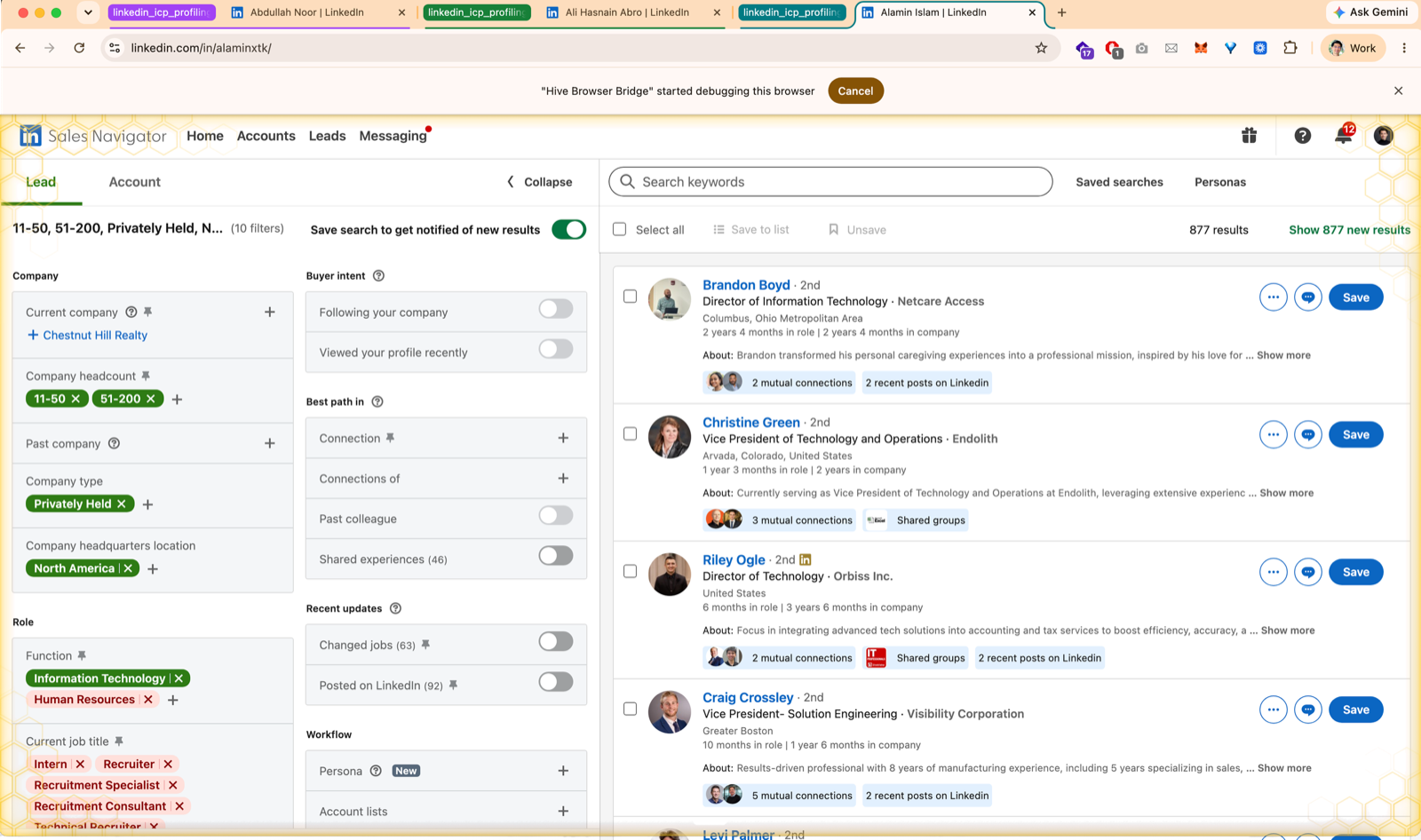
Task: Add another Company headcount value
Action: (x=177, y=400)
